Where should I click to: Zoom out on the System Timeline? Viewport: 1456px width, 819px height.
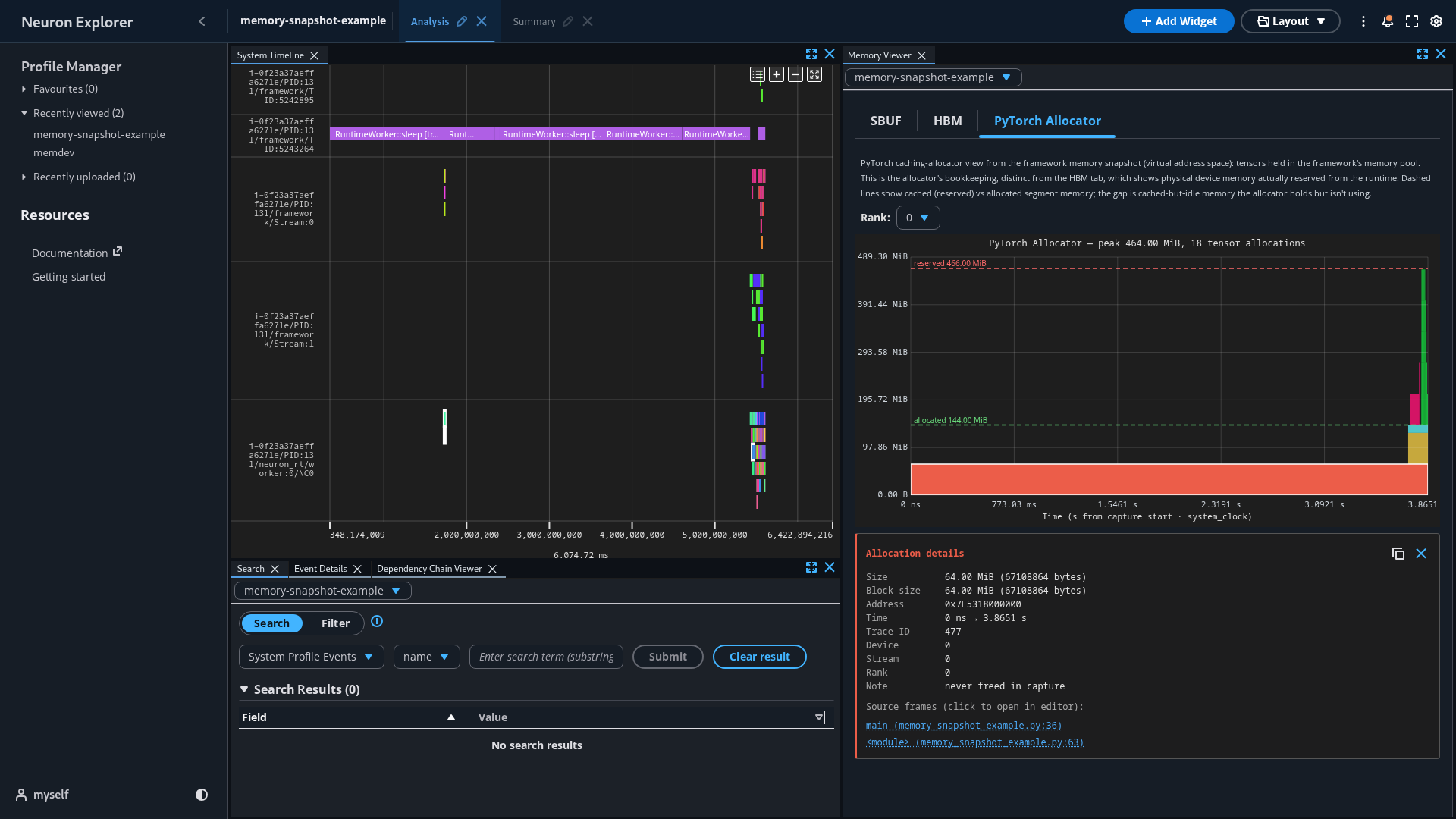coord(795,74)
